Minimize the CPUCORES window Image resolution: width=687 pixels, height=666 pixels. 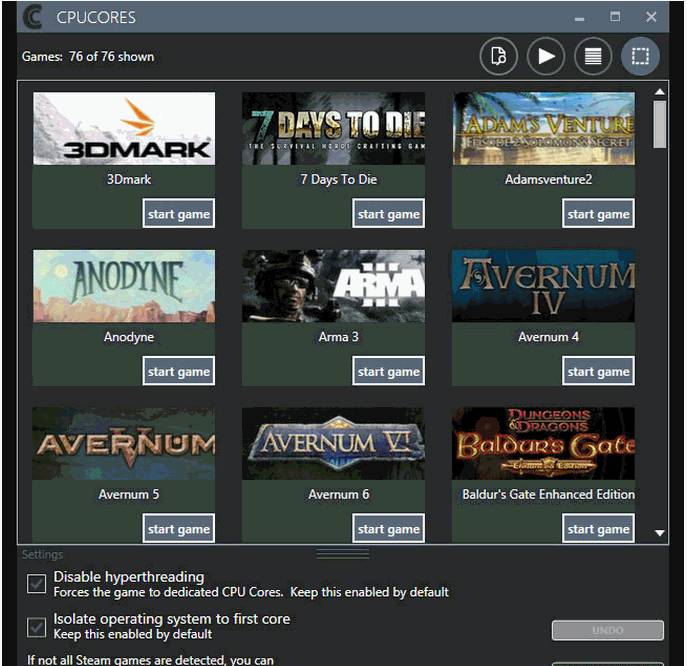579,18
